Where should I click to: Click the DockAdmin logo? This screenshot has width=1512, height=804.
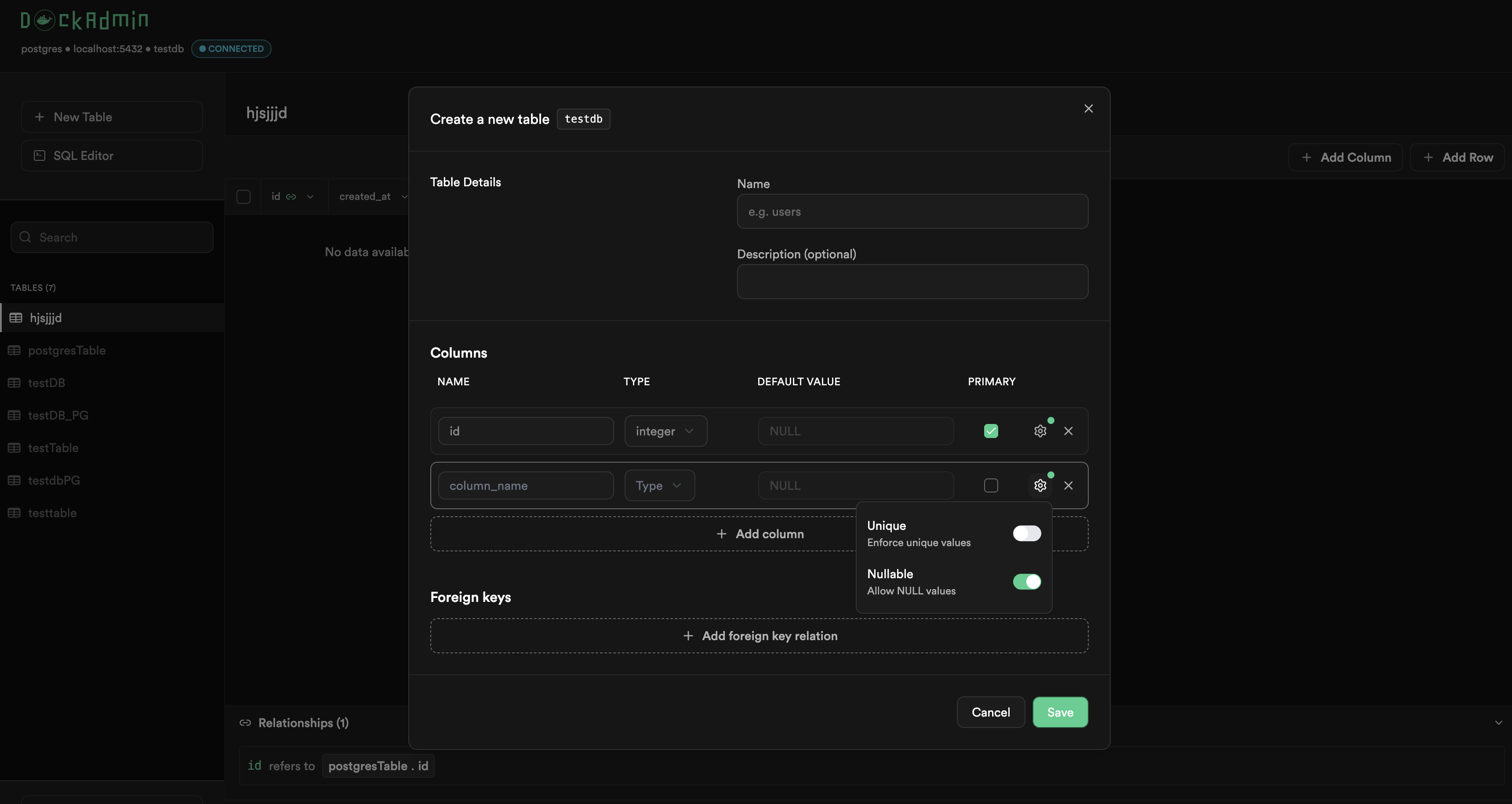coord(84,21)
